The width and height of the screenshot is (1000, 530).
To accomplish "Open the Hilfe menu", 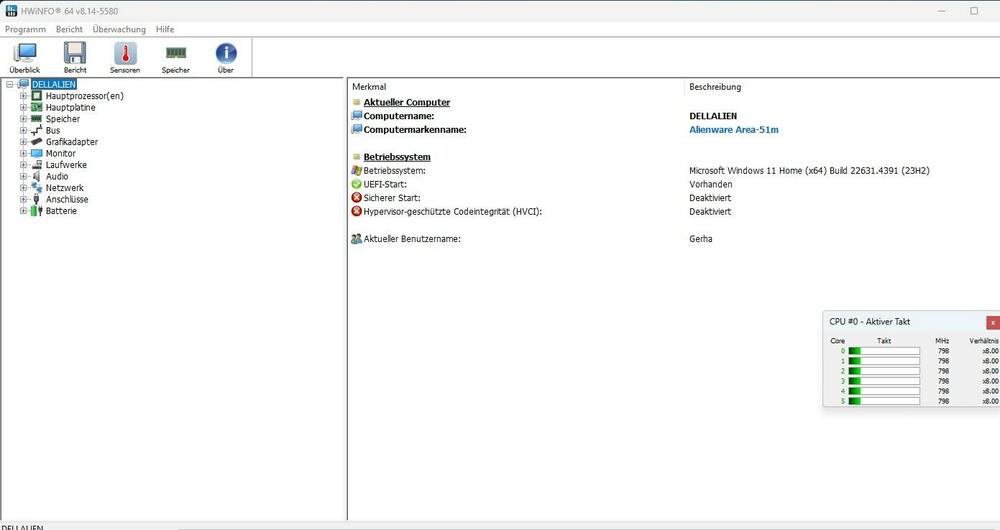I will pyautogui.click(x=165, y=30).
